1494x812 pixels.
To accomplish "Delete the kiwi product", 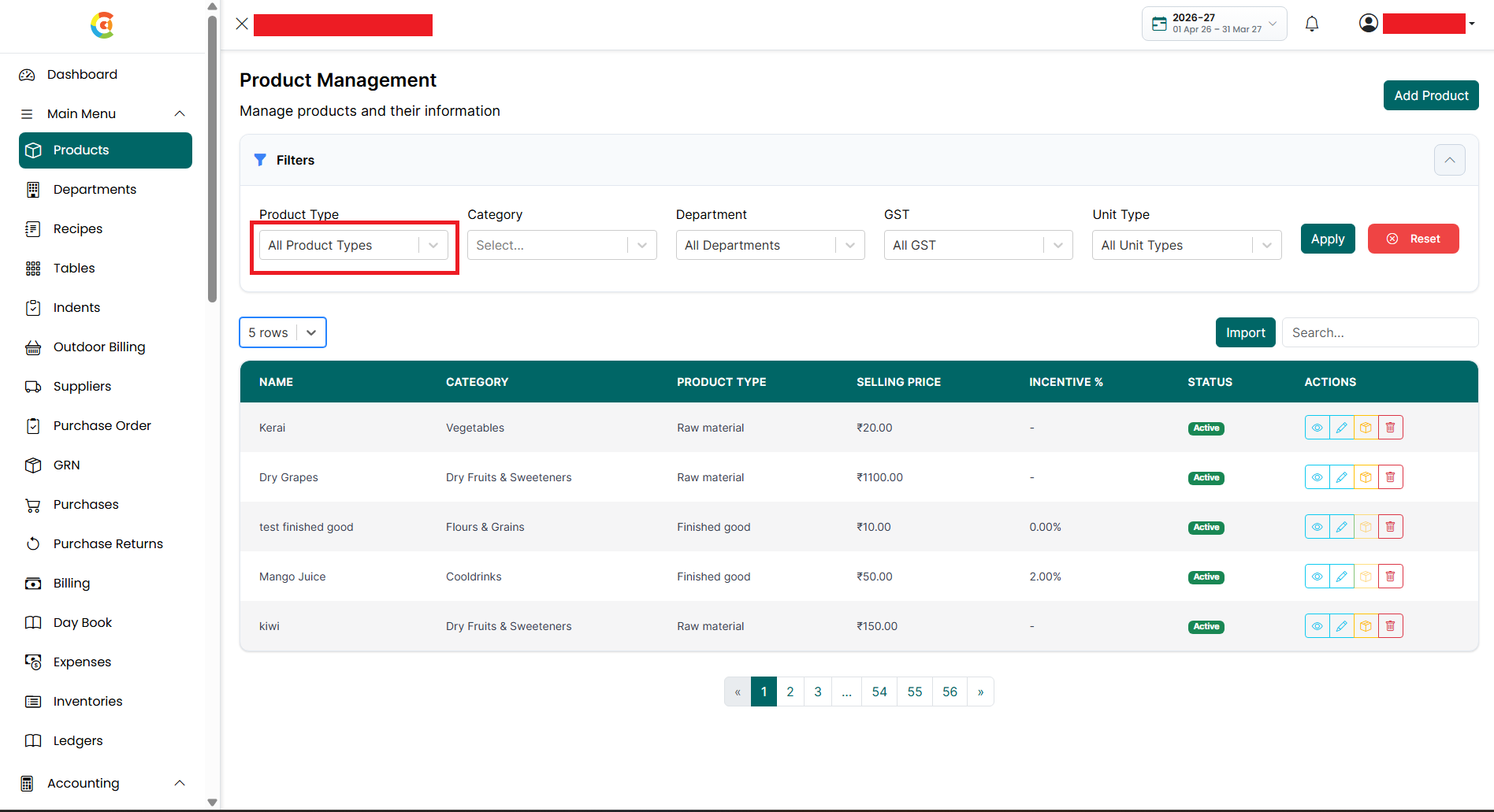I will [1390, 626].
